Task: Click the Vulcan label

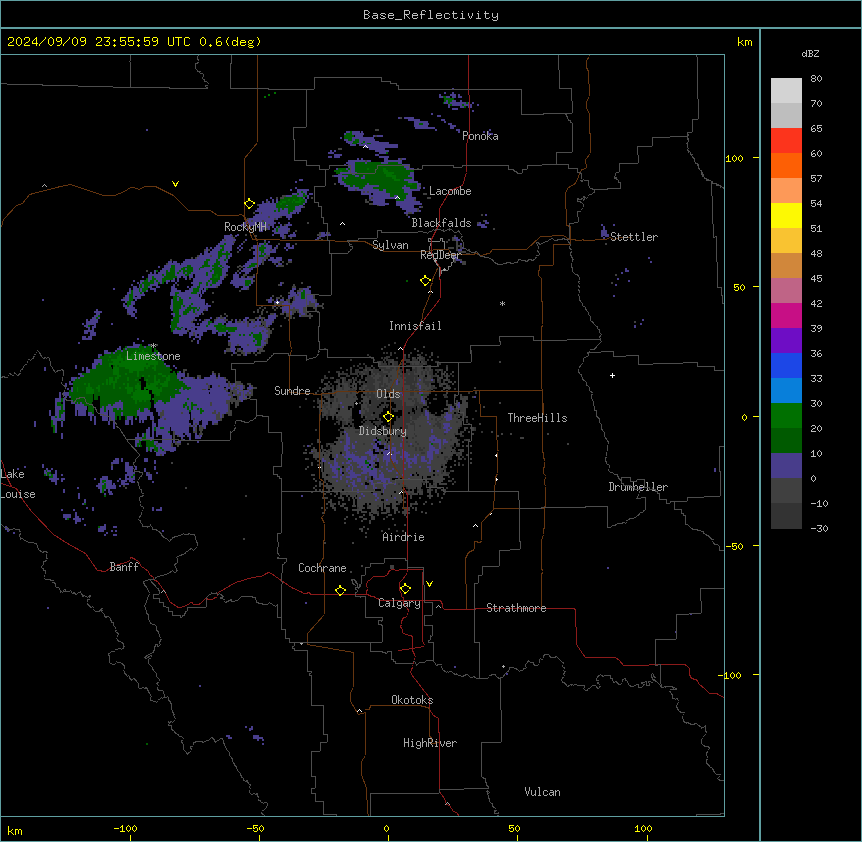Action: (x=542, y=792)
